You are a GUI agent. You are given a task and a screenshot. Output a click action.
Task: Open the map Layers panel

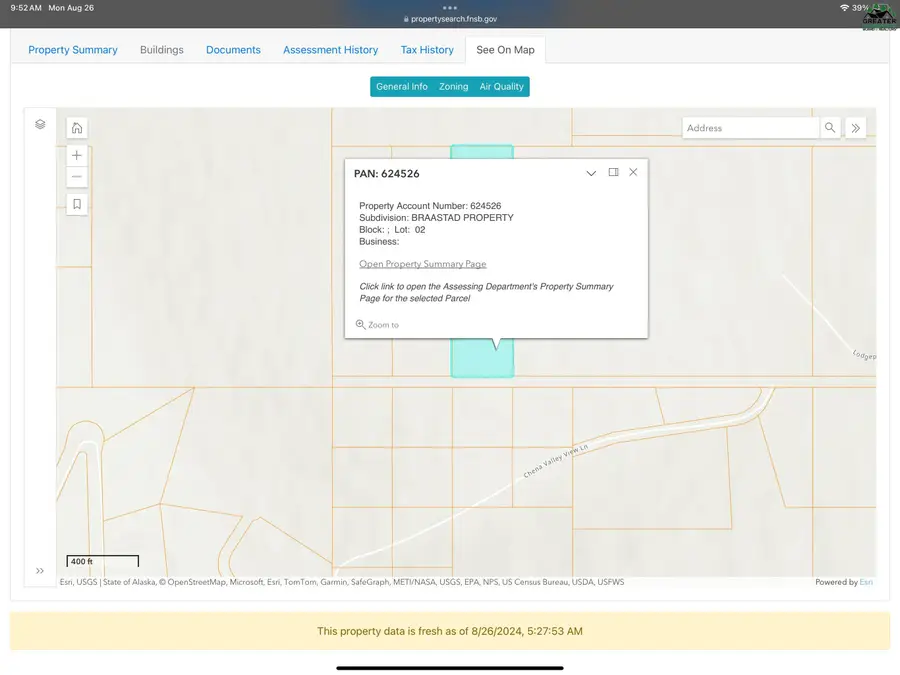click(40, 123)
